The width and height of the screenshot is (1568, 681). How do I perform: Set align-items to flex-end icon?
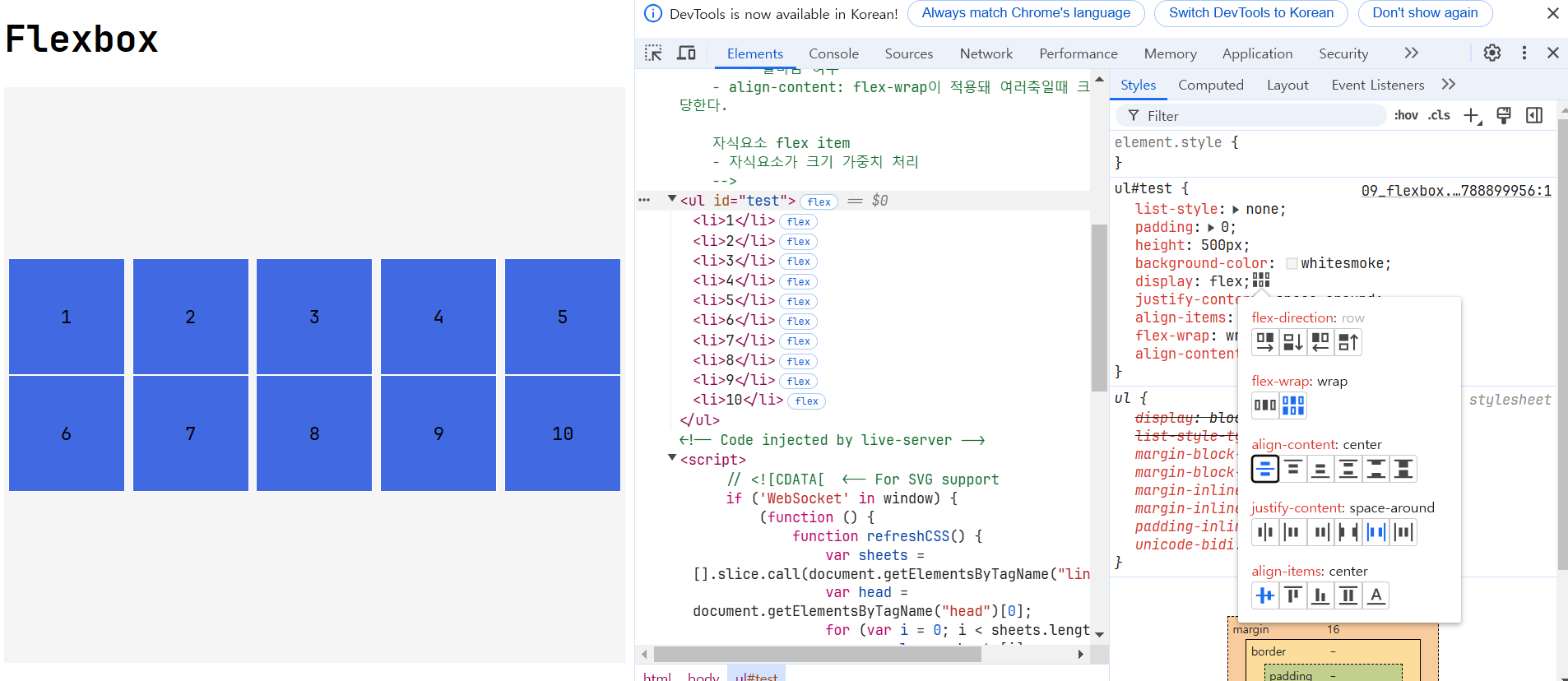[1320, 595]
